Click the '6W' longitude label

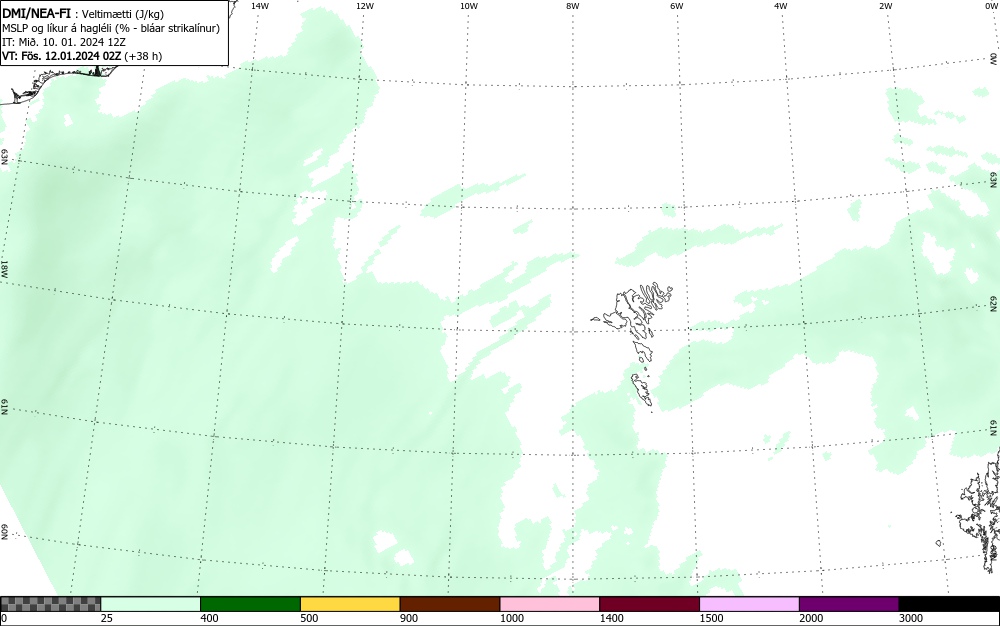[677, 6]
